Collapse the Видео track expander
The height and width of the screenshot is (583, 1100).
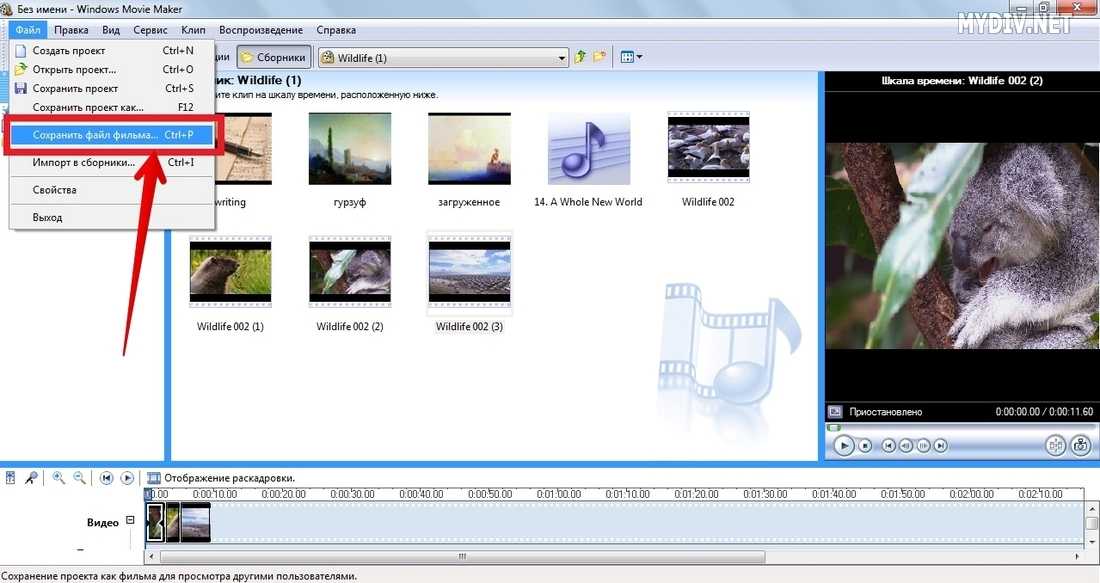click(130, 521)
